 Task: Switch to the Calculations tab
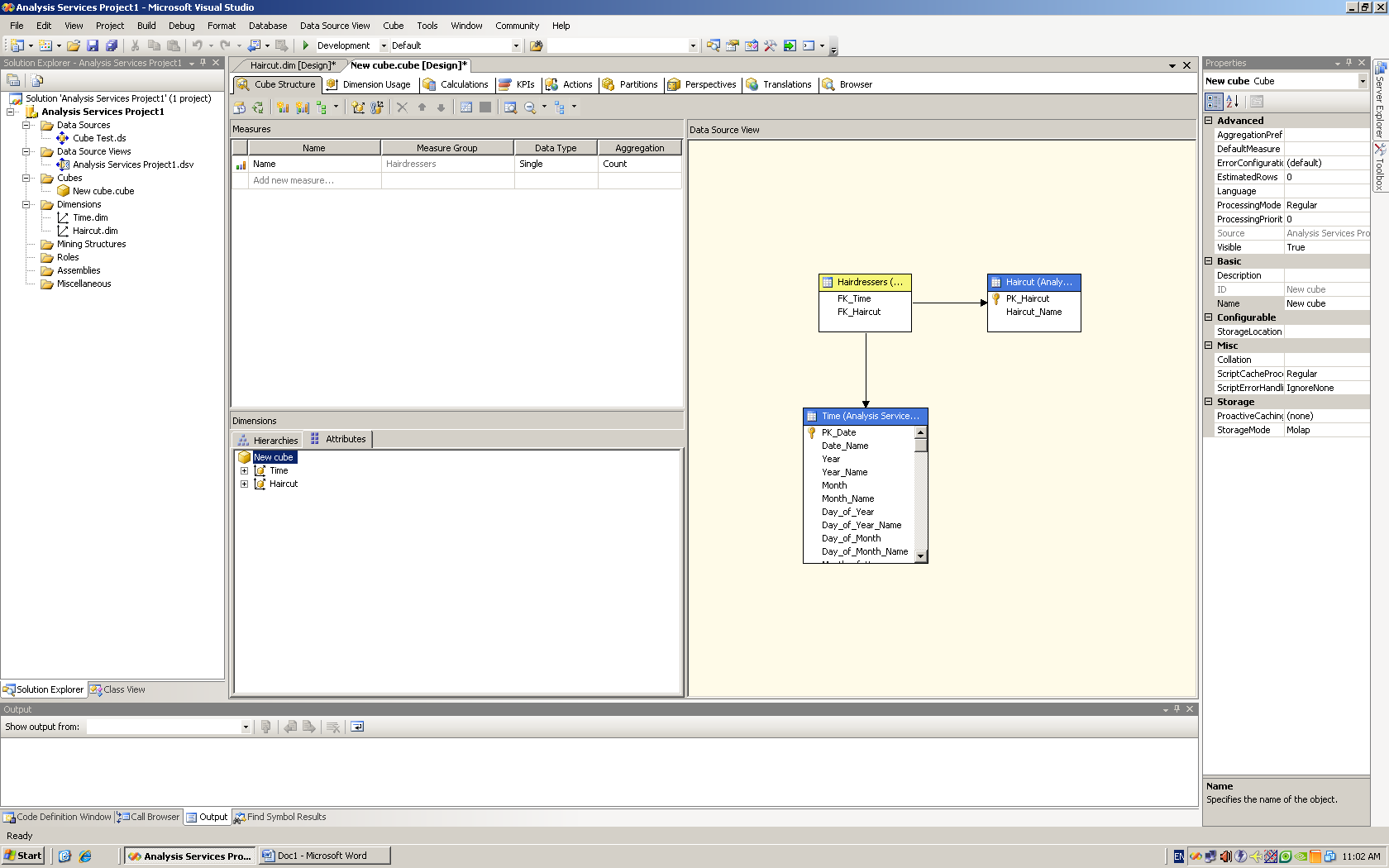[456, 84]
